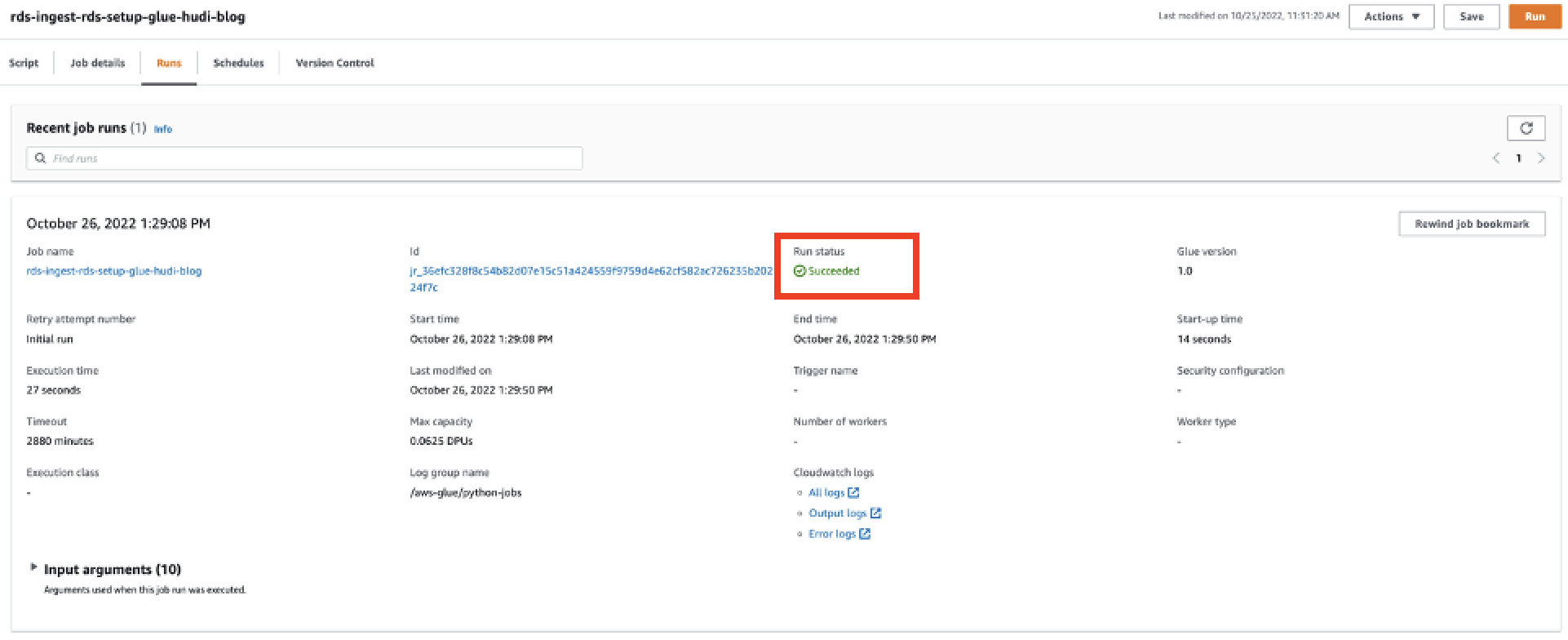
Task: Click the job title rds-ingest-rds-setup-glue-hudi-blog at top
Action: 128,16
